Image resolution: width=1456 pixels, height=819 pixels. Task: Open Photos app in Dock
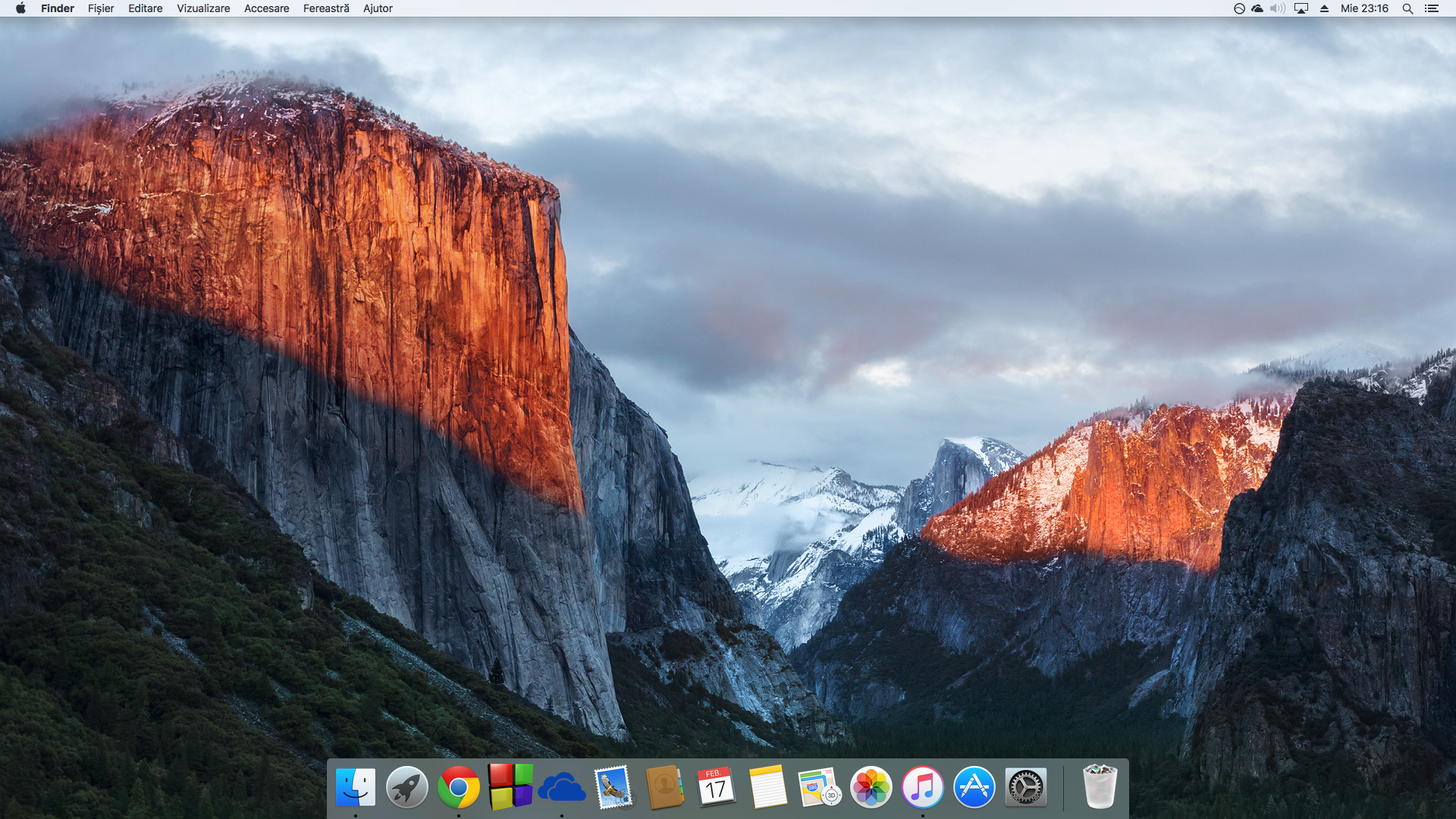[x=871, y=787]
